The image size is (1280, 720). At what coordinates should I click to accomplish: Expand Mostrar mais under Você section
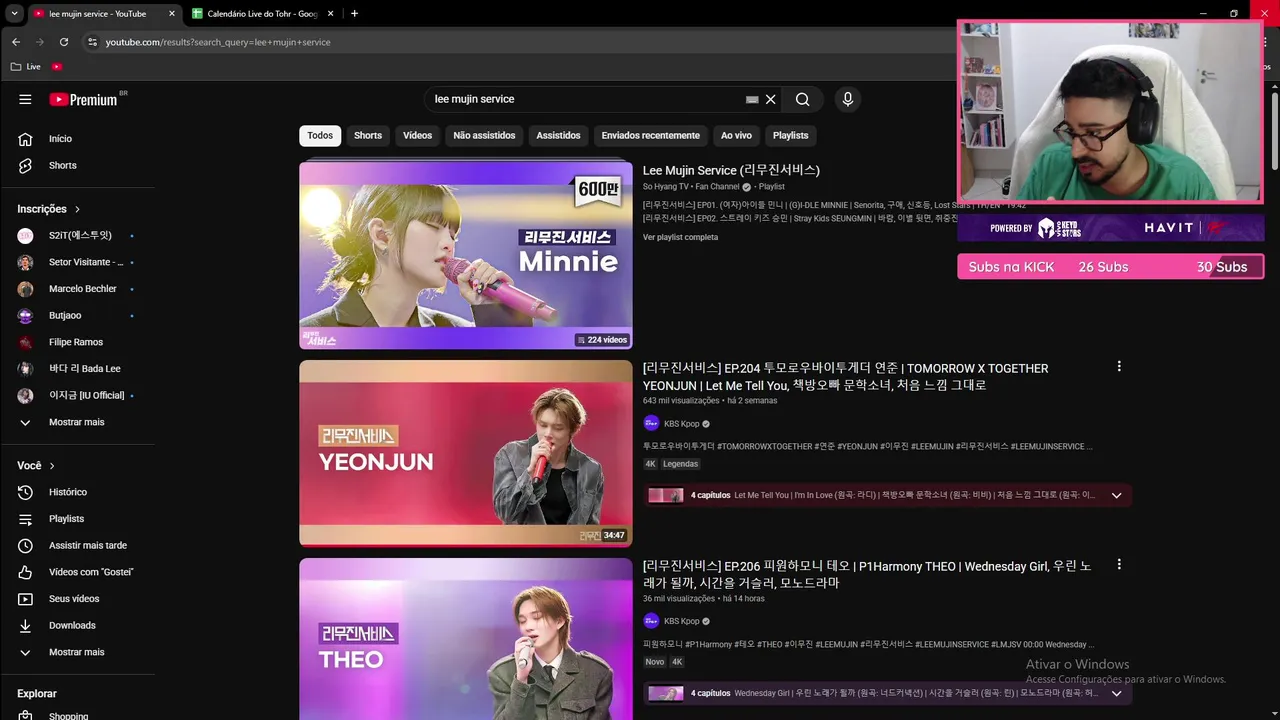[x=77, y=652]
